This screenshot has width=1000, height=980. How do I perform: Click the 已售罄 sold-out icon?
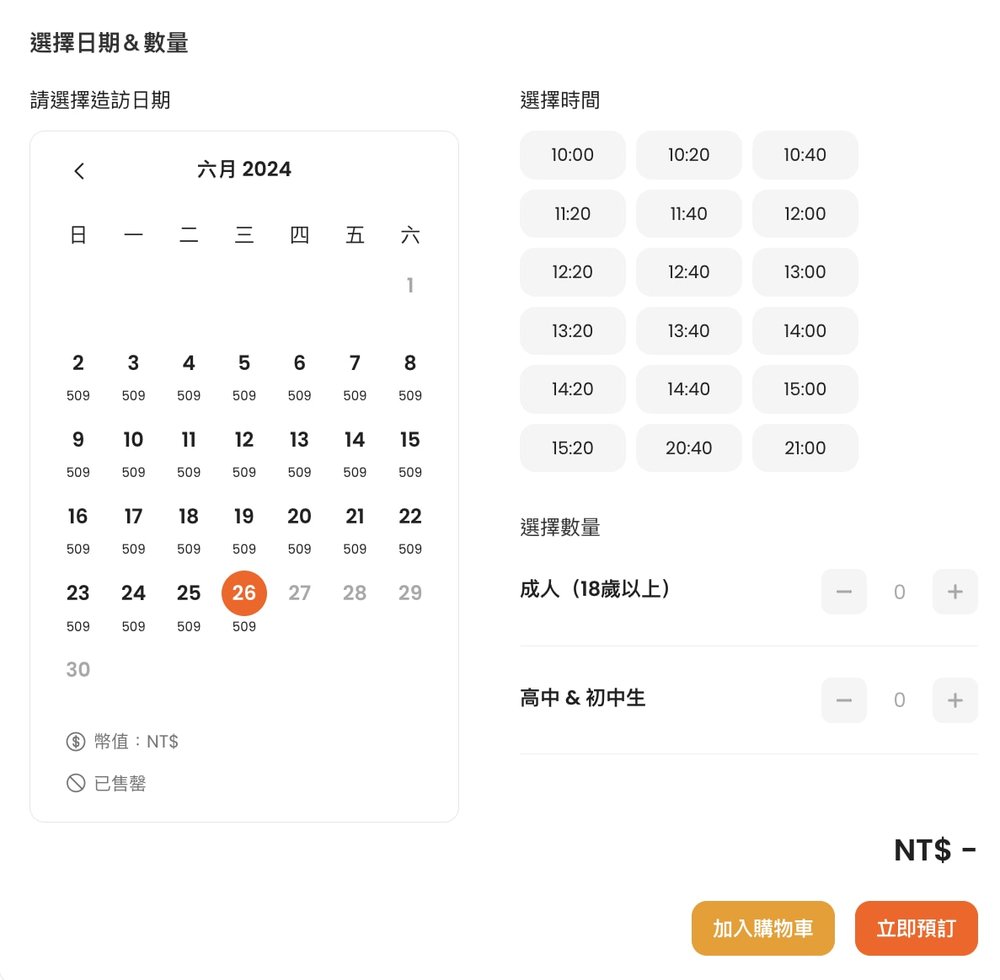click(76, 784)
